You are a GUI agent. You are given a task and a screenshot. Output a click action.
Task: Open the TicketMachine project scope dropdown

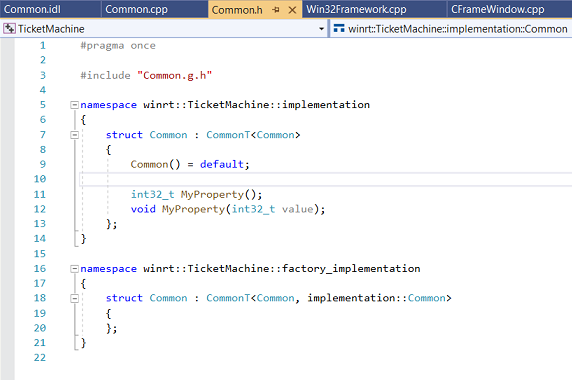(321, 29)
